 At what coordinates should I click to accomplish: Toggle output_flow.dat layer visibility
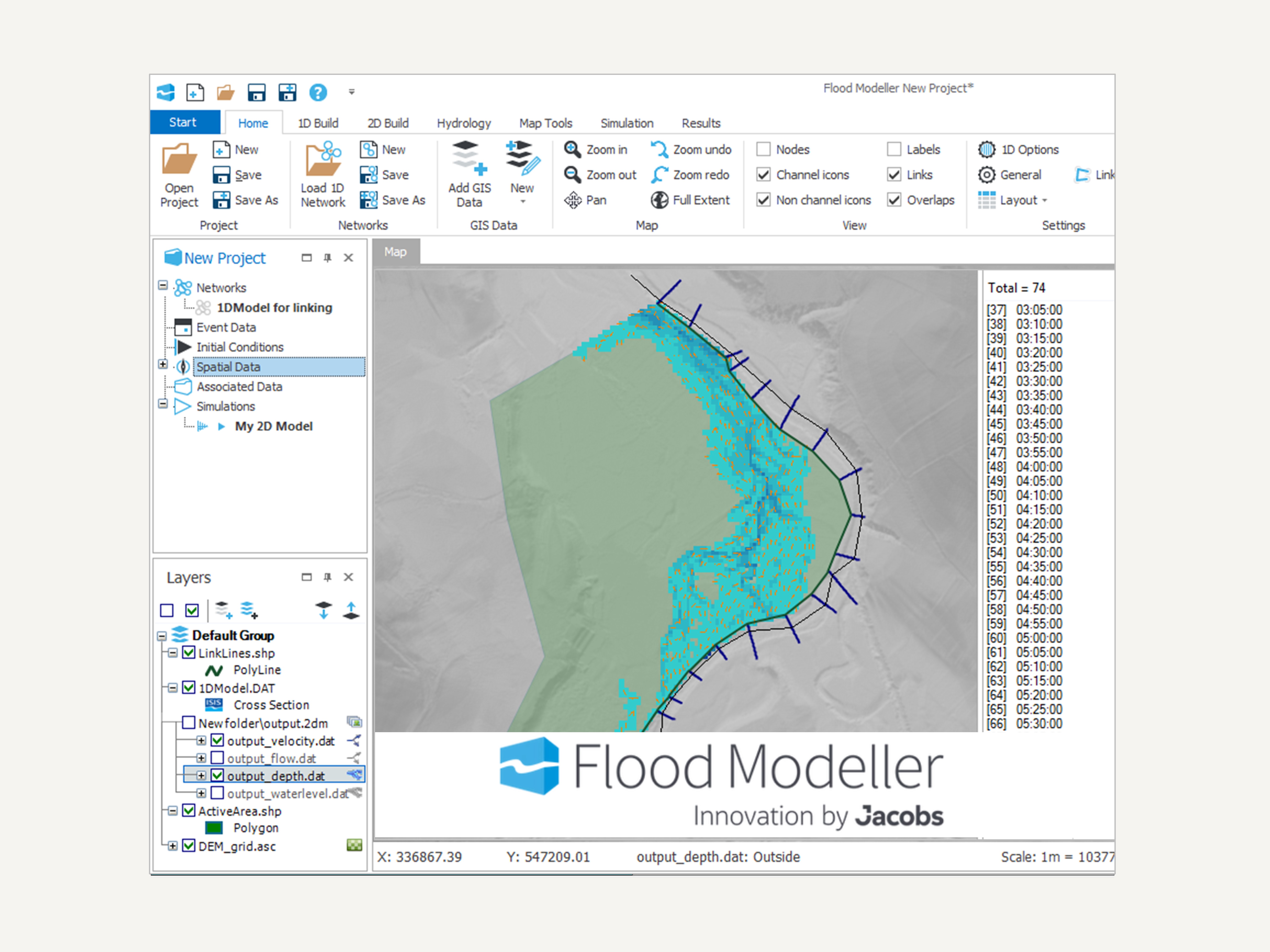(217, 758)
